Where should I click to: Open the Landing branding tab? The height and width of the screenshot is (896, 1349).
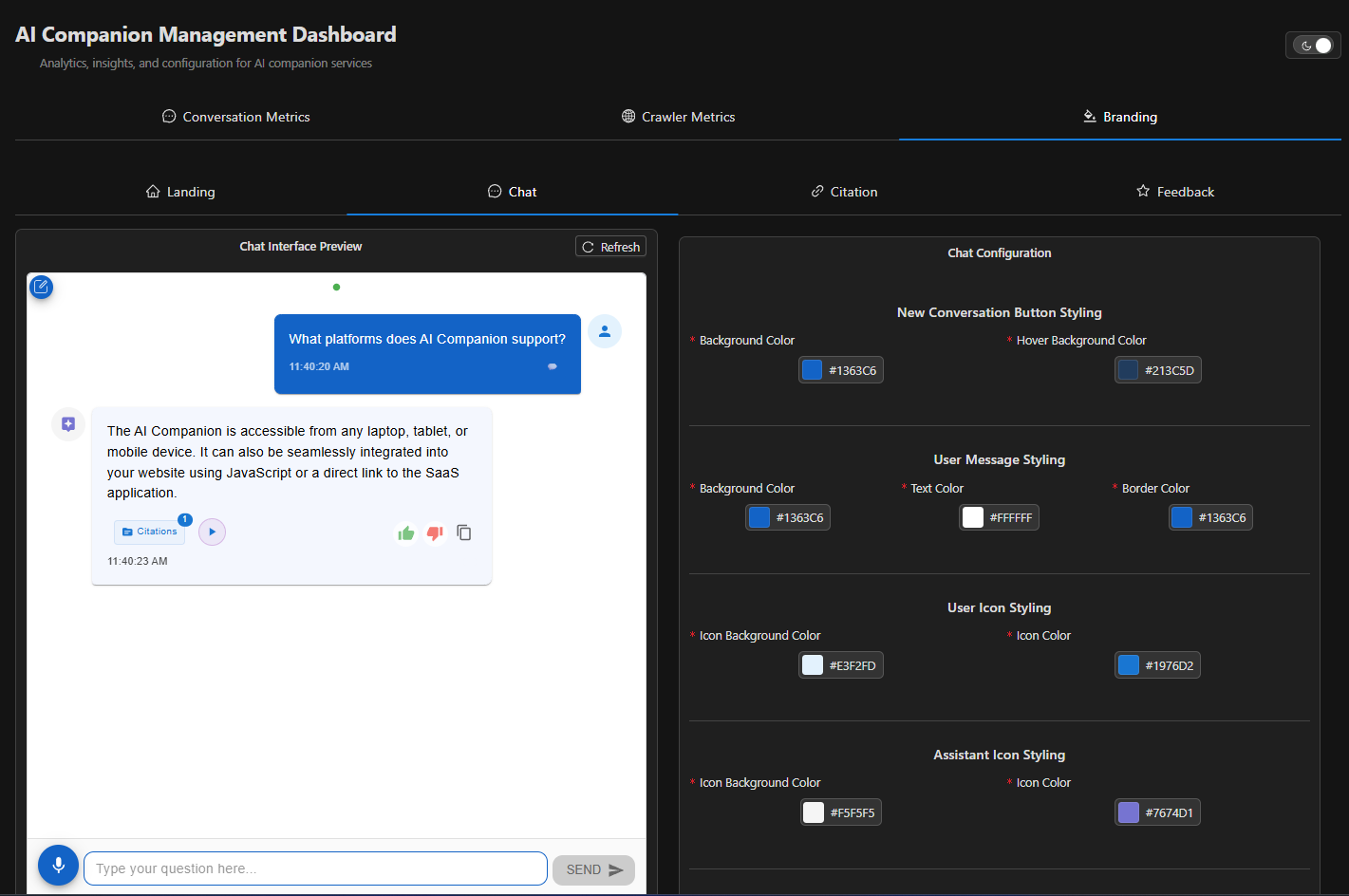click(x=180, y=191)
